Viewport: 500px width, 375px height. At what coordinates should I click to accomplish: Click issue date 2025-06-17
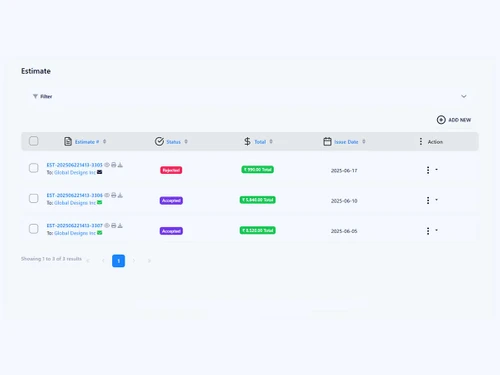point(344,170)
